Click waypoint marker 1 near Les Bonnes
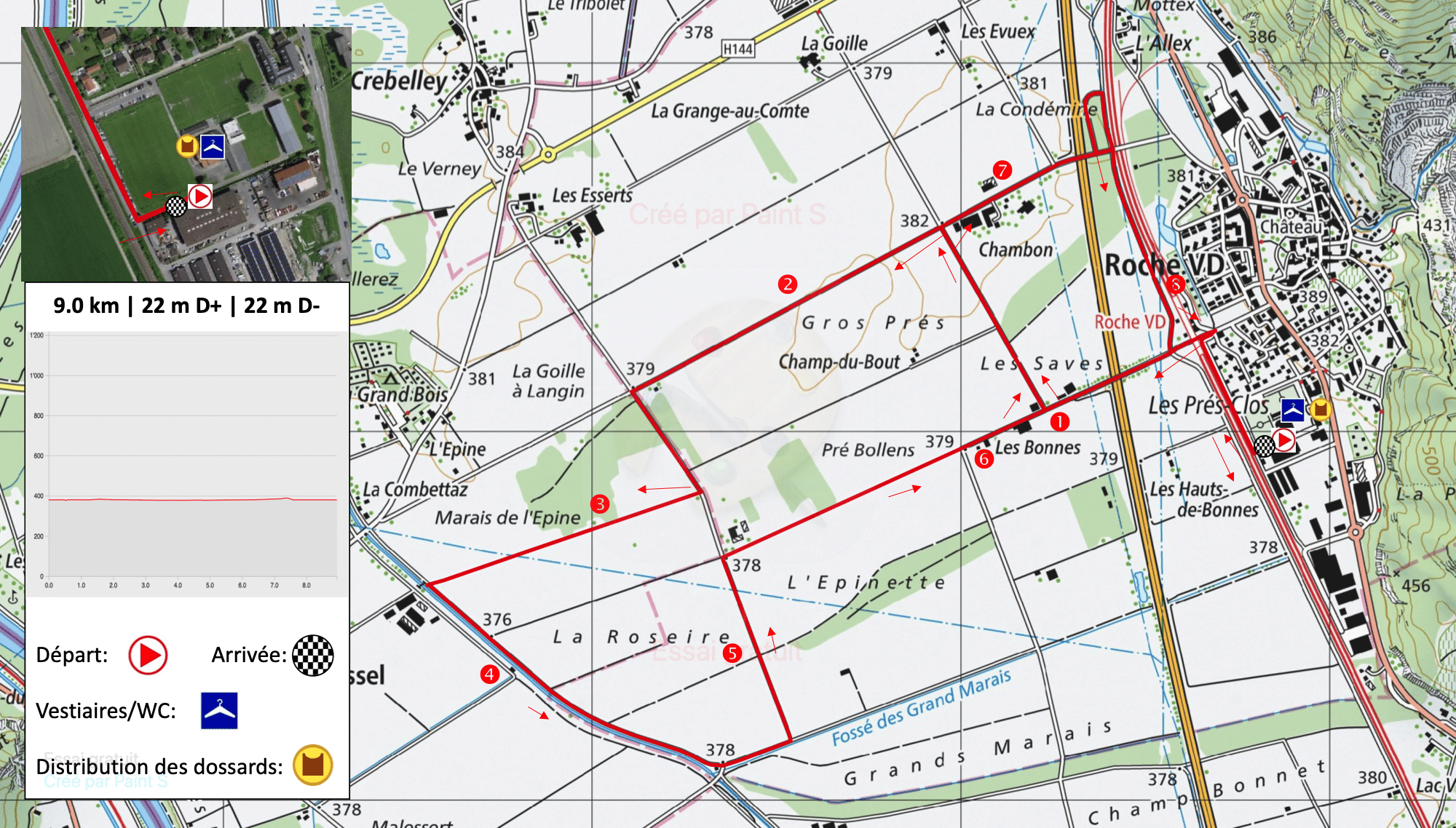 pos(1059,421)
